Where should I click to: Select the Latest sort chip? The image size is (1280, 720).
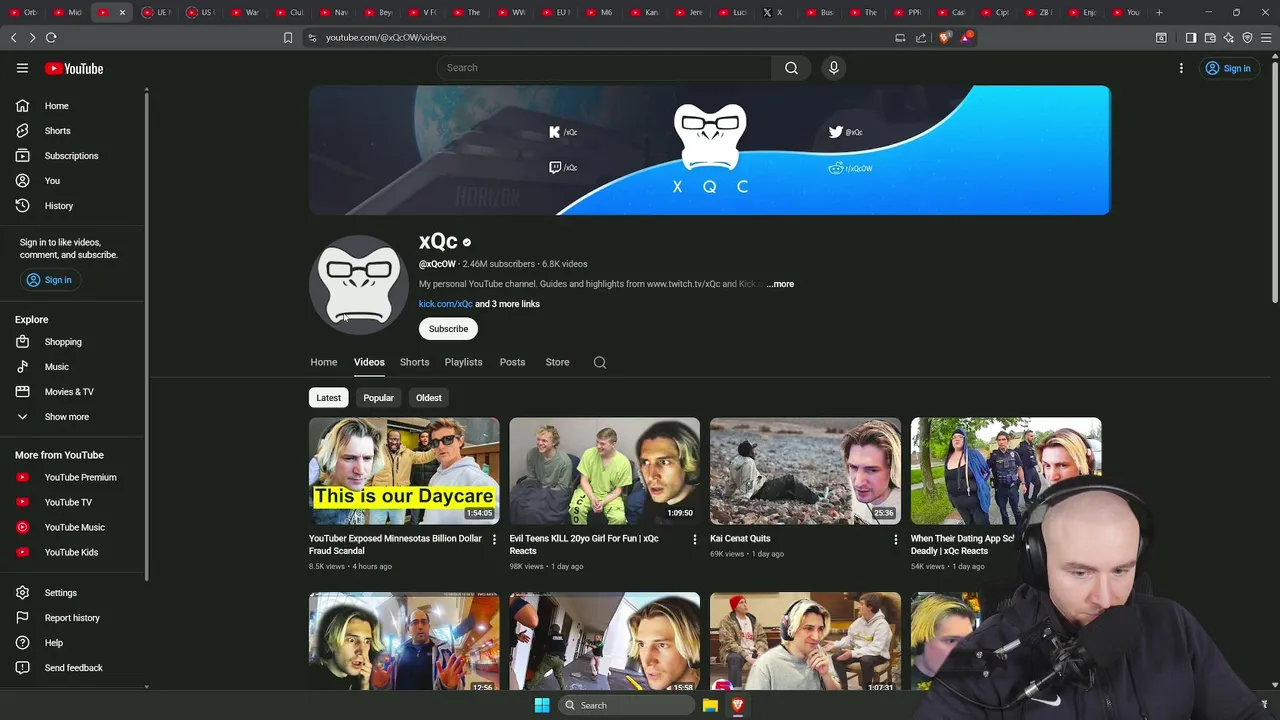click(x=328, y=398)
